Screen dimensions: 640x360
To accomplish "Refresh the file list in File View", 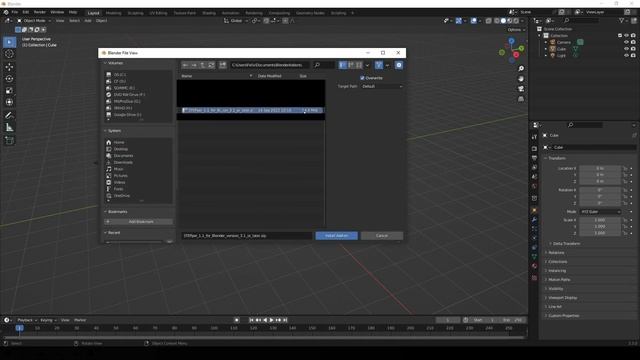I will point(211,65).
